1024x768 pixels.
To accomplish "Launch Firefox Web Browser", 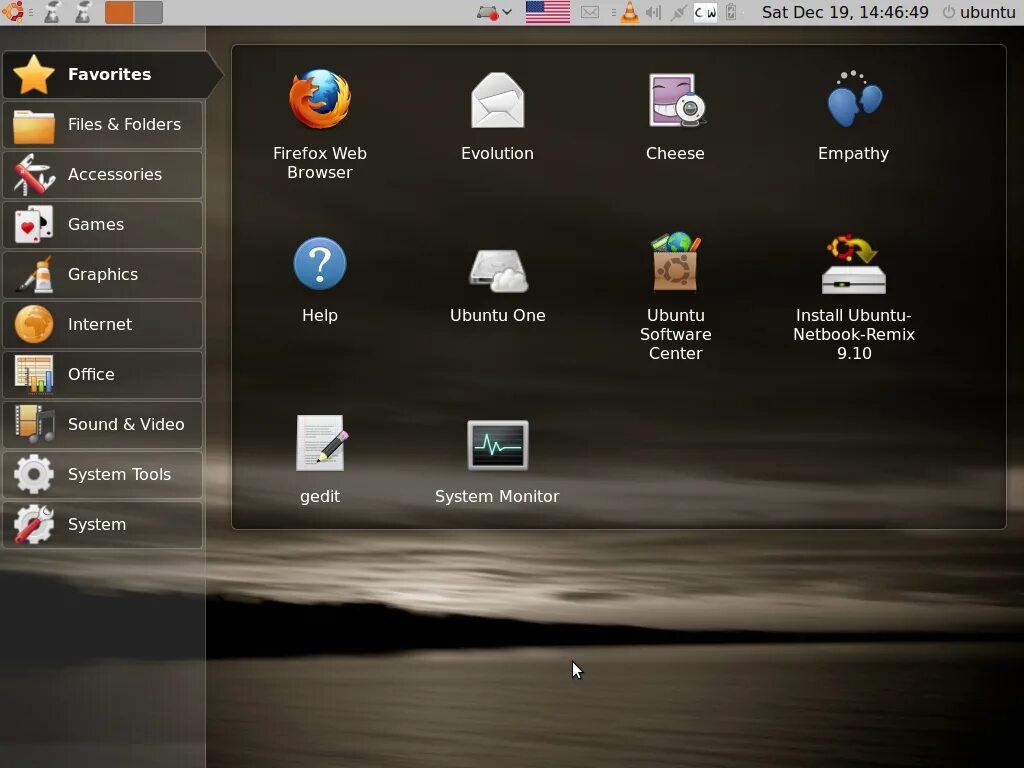I will pyautogui.click(x=319, y=124).
